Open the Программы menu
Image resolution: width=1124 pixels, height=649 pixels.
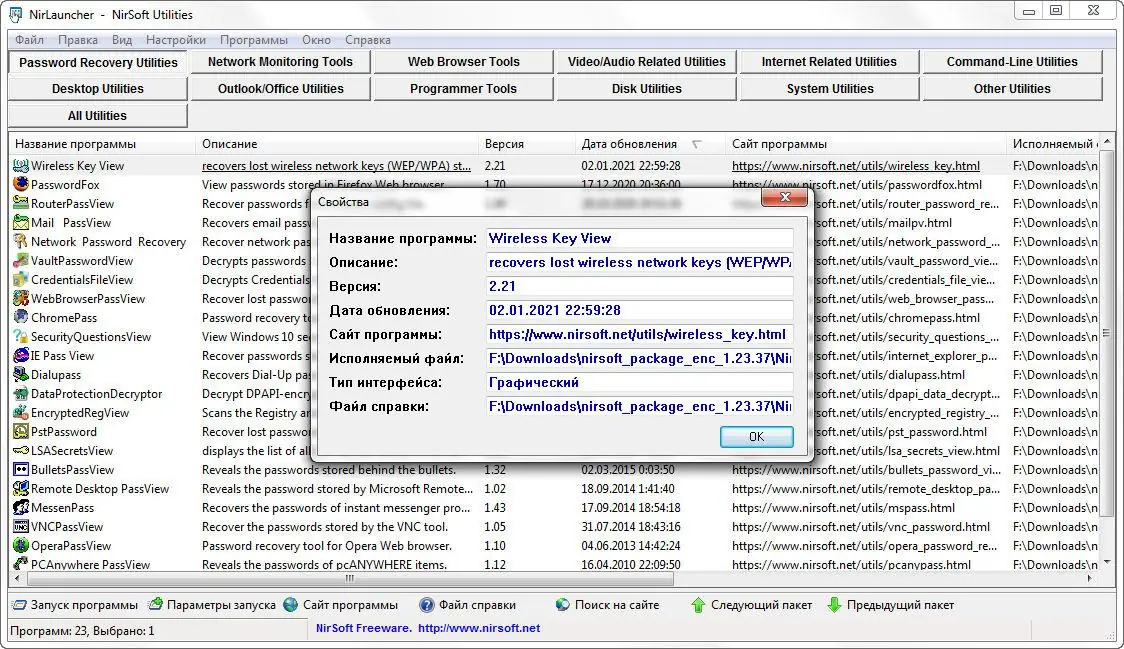tap(254, 39)
